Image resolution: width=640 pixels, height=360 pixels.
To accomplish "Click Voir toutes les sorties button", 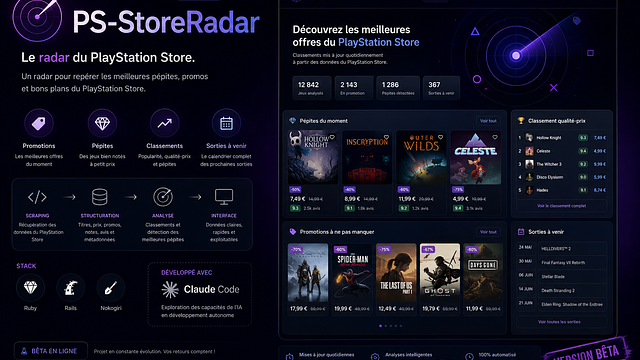I will coord(559,322).
